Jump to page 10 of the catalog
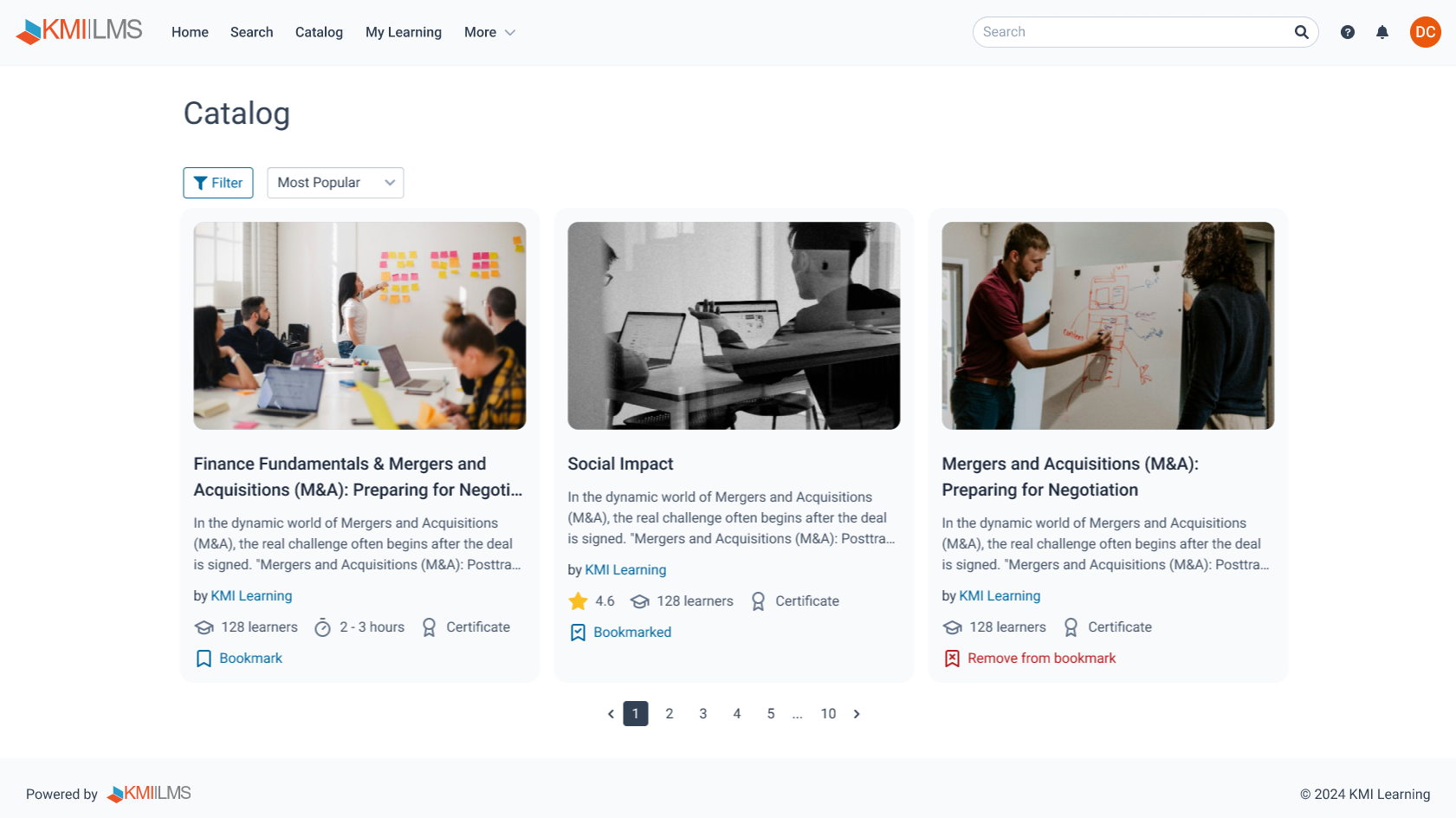 click(x=828, y=714)
